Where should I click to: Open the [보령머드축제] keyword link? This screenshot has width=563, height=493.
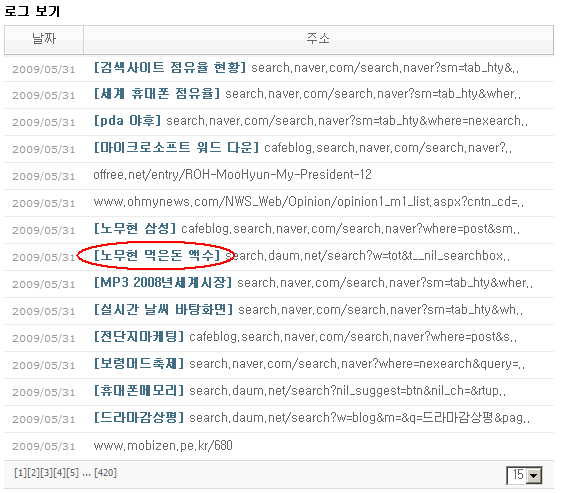click(x=139, y=364)
